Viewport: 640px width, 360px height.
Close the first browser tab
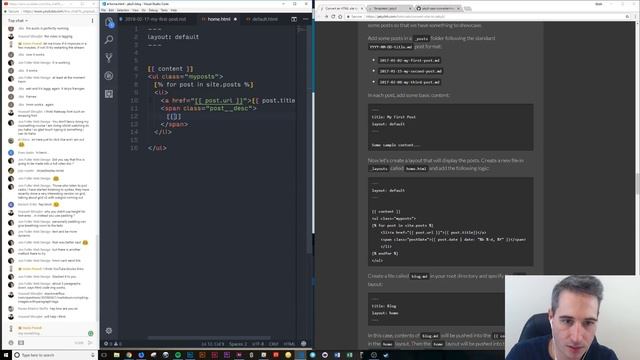[362, 8]
